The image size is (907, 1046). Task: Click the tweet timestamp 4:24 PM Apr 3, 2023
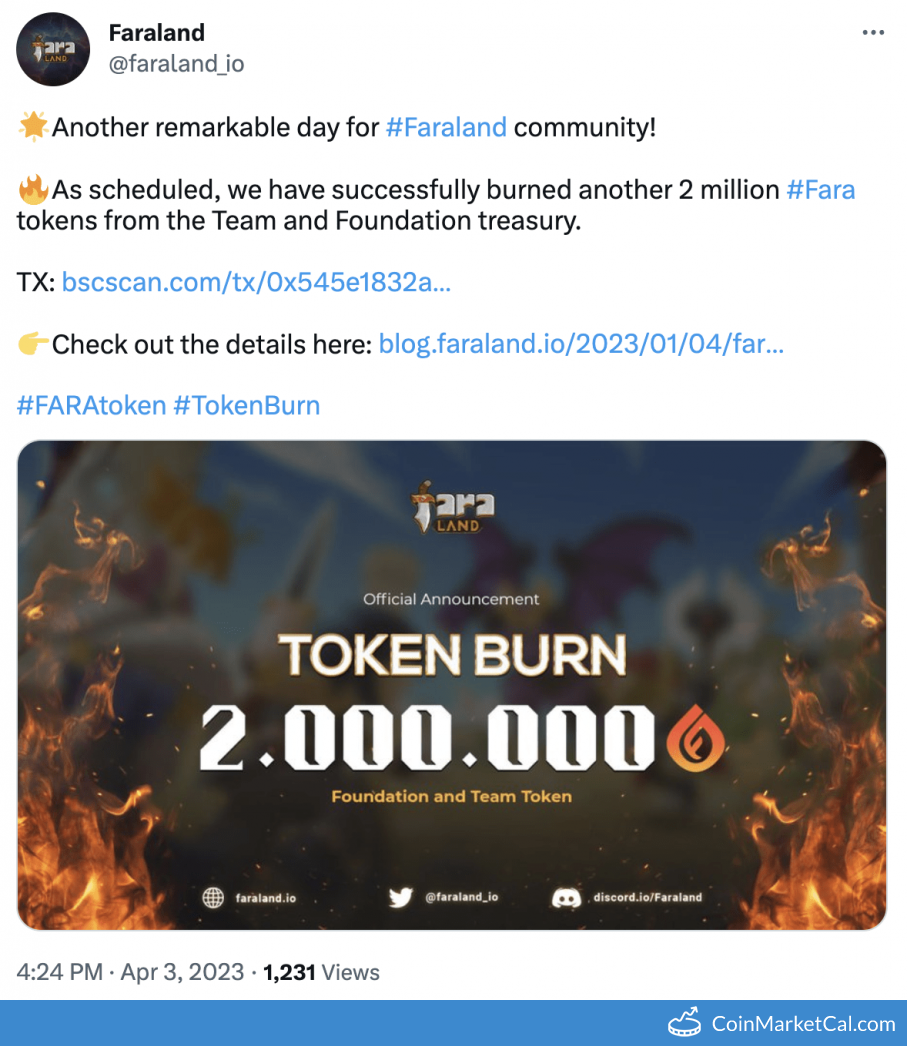[x=130, y=972]
